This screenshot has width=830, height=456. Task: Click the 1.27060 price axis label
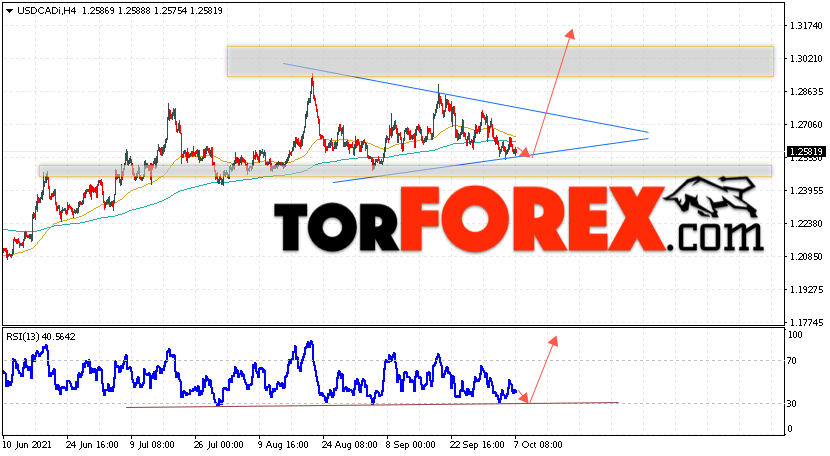click(x=806, y=124)
